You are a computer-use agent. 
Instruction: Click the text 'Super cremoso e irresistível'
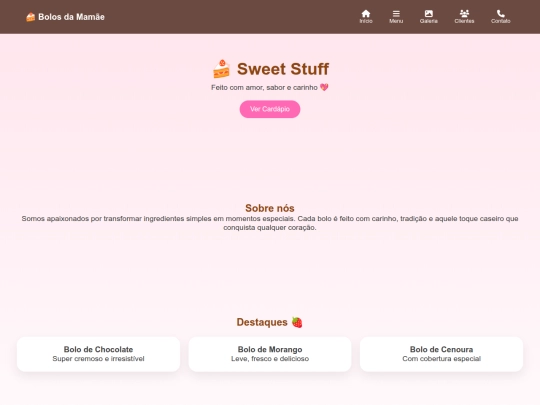click(x=98, y=359)
